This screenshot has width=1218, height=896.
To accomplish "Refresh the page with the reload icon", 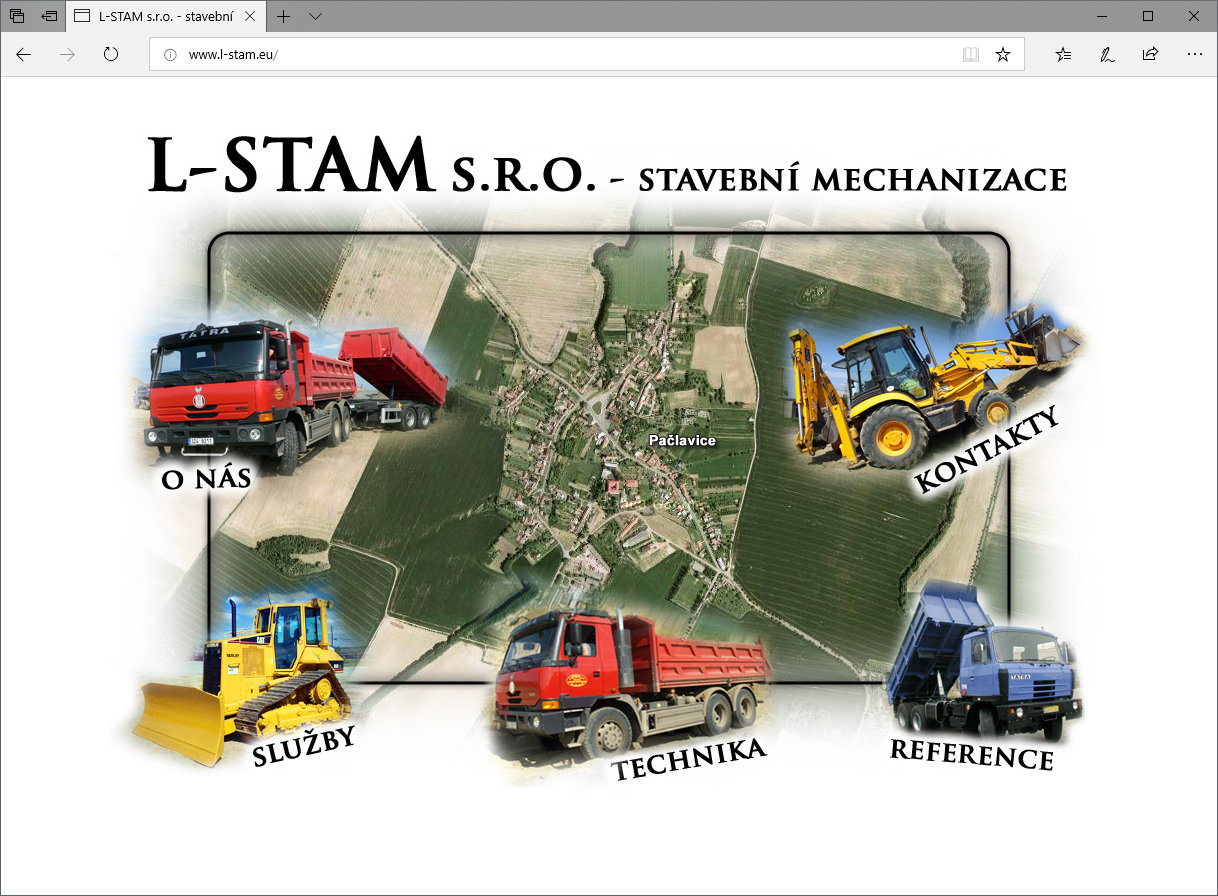I will [111, 54].
